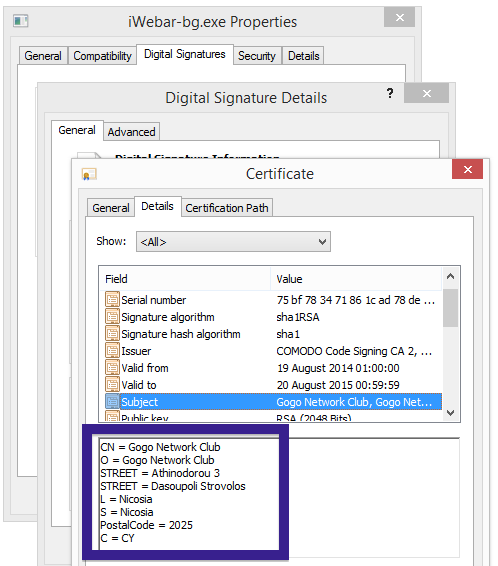Screen dimensions: 498x566
Task: Click the Field column header
Action: [x=185, y=279]
